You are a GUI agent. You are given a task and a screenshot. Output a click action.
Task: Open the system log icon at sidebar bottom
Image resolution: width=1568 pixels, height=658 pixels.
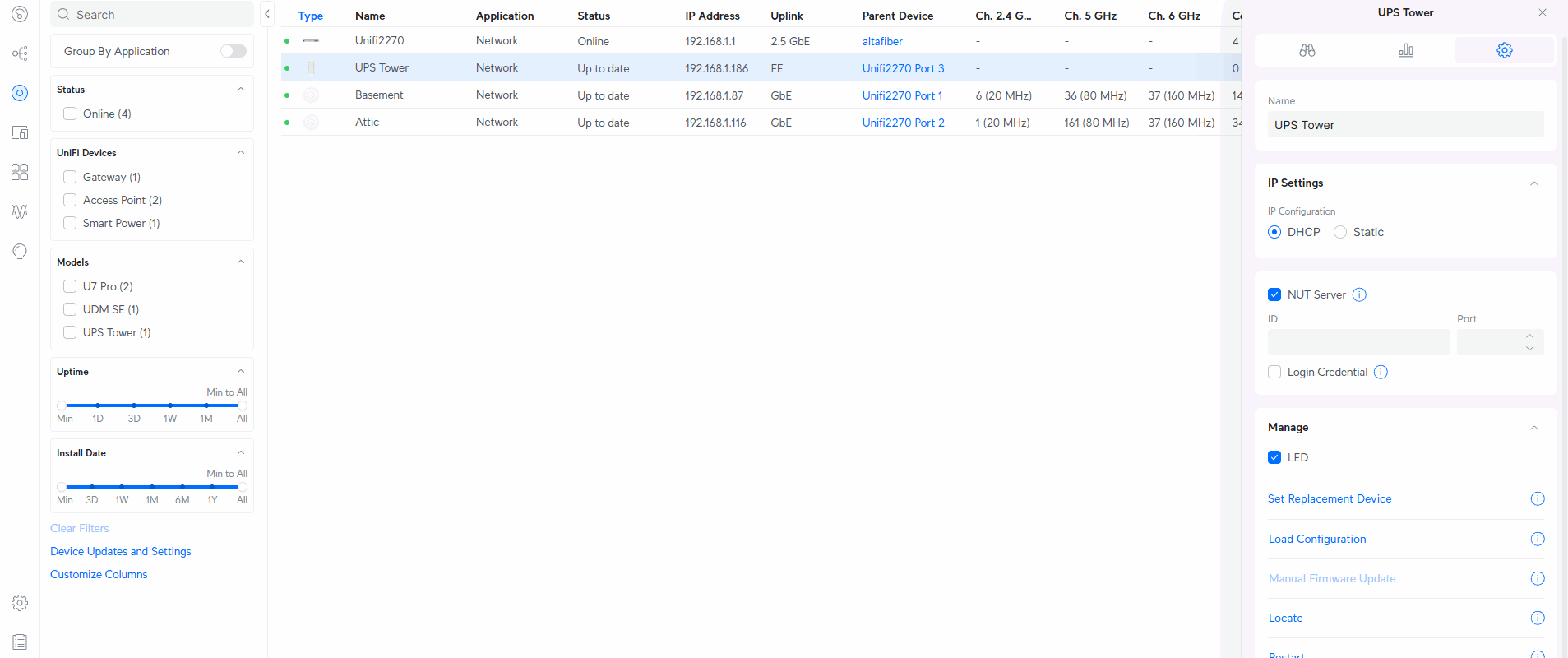click(x=20, y=642)
